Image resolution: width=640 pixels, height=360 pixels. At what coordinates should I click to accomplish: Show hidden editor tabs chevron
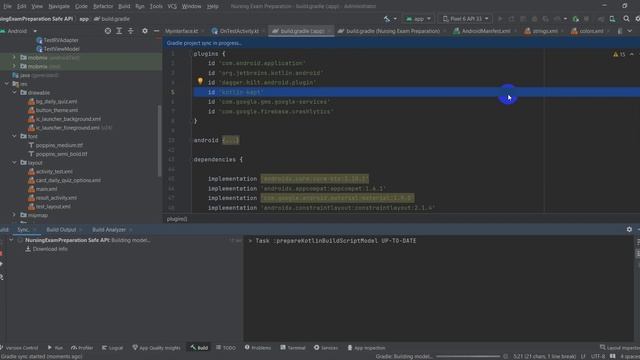[x=630, y=31]
